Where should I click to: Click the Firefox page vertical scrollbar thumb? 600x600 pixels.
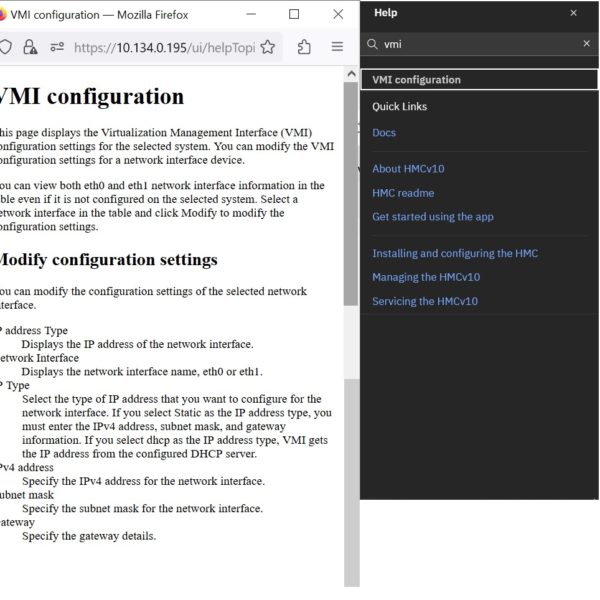click(x=351, y=193)
